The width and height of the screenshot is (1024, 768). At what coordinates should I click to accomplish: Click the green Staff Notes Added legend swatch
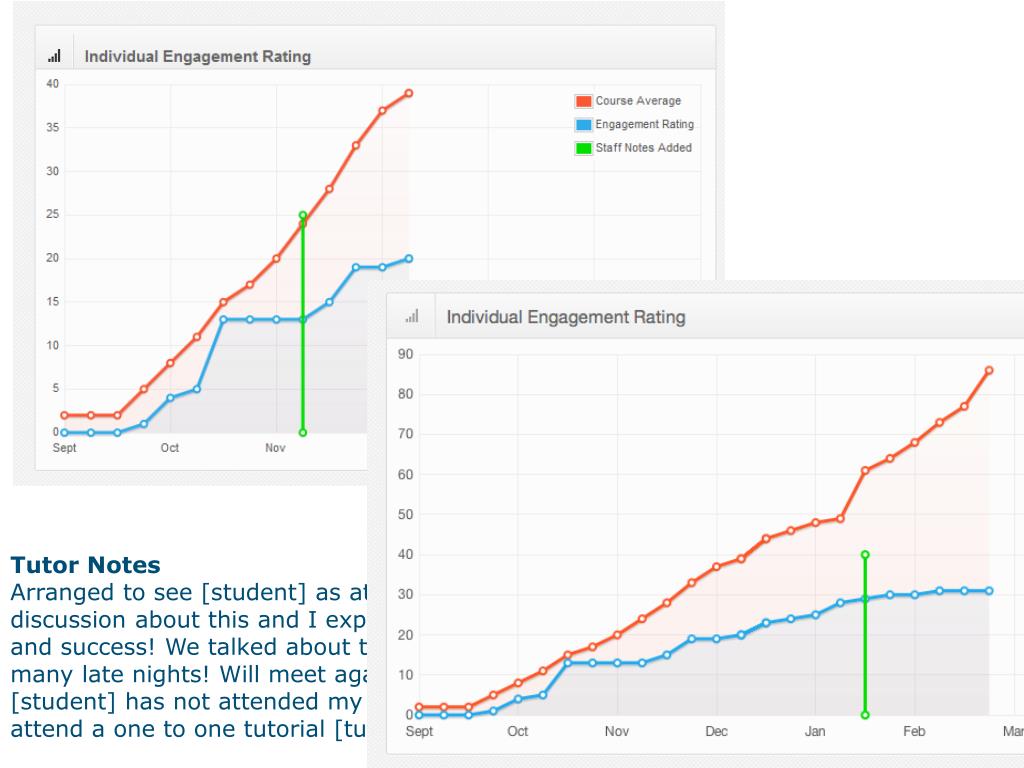coord(584,148)
